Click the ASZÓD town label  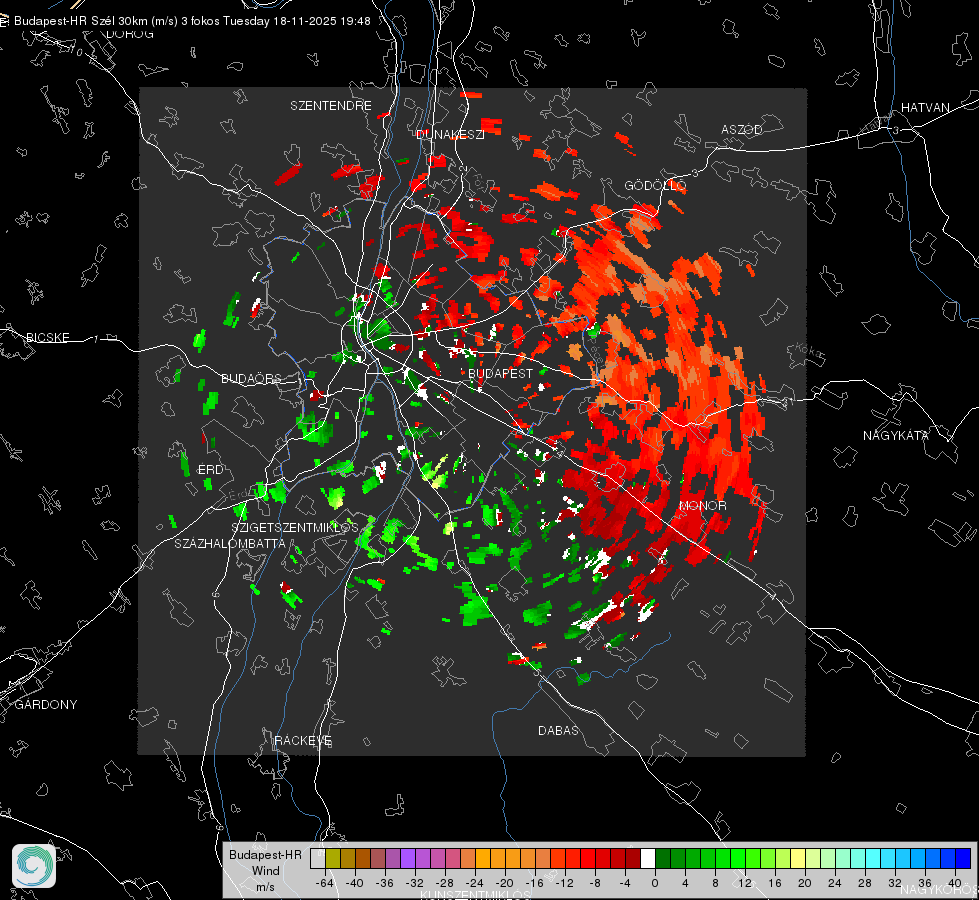tap(742, 129)
